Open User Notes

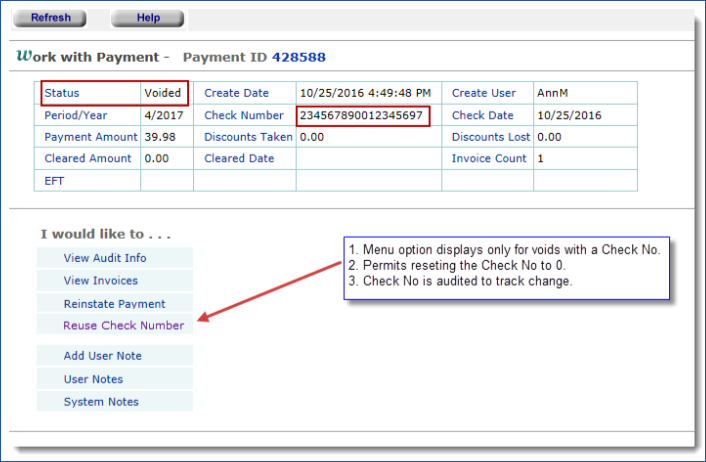point(93,379)
